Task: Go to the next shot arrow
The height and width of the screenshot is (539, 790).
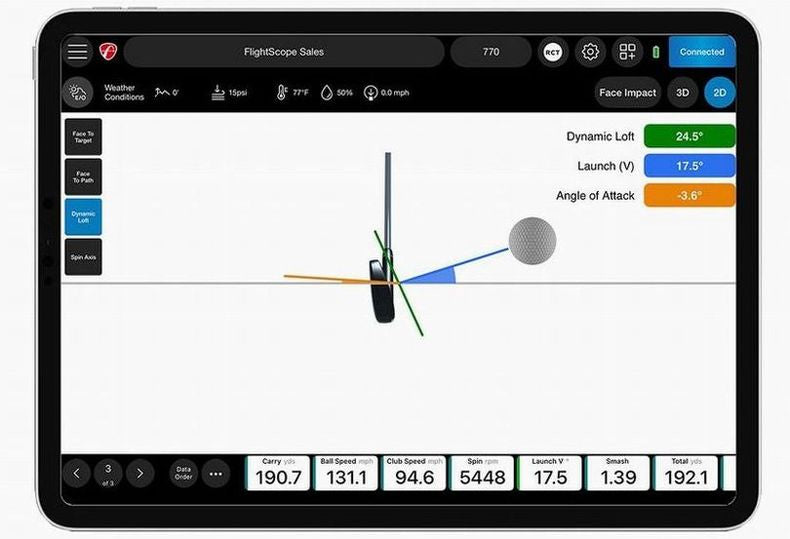Action: click(140, 474)
